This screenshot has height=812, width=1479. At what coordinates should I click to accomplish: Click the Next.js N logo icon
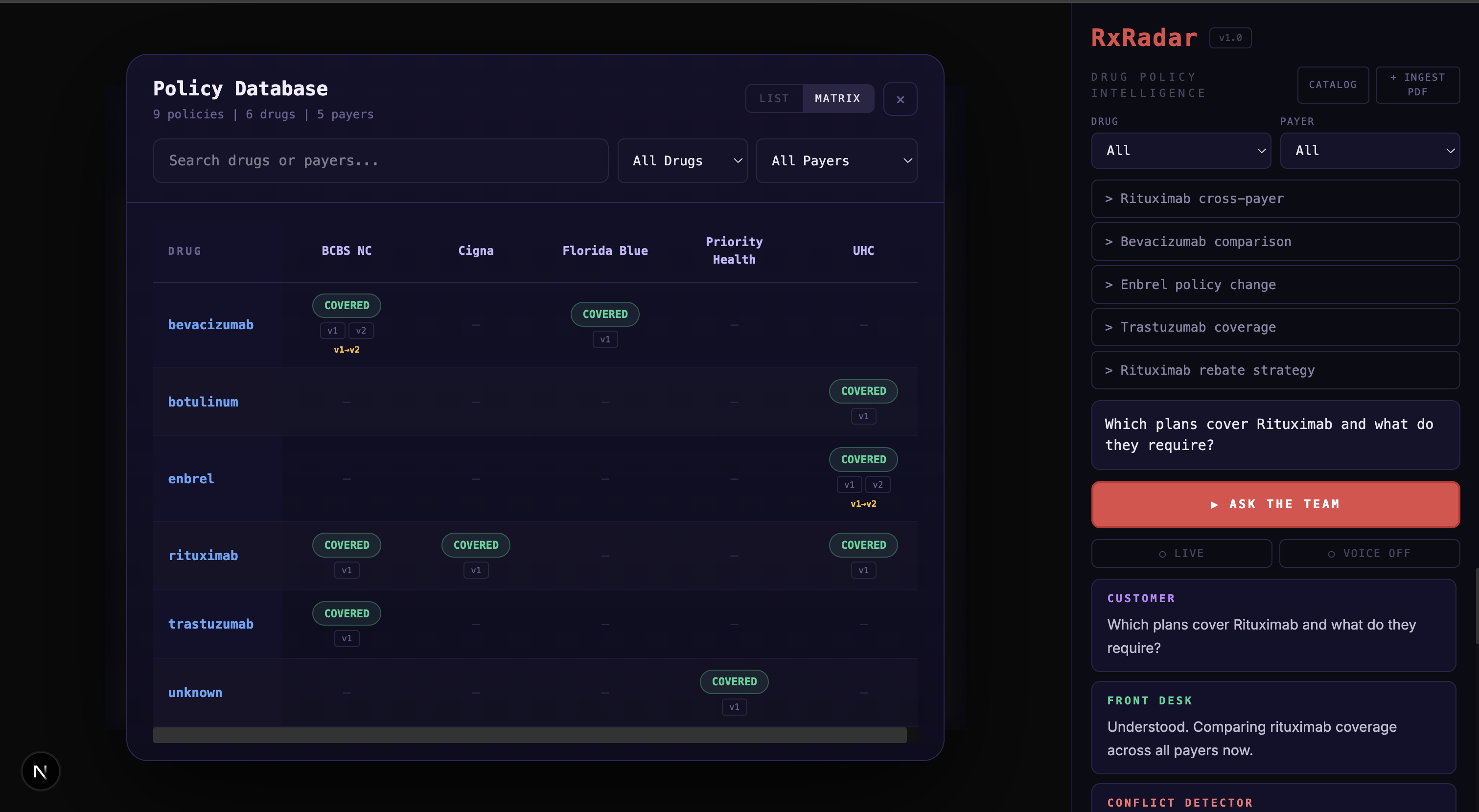coord(40,771)
